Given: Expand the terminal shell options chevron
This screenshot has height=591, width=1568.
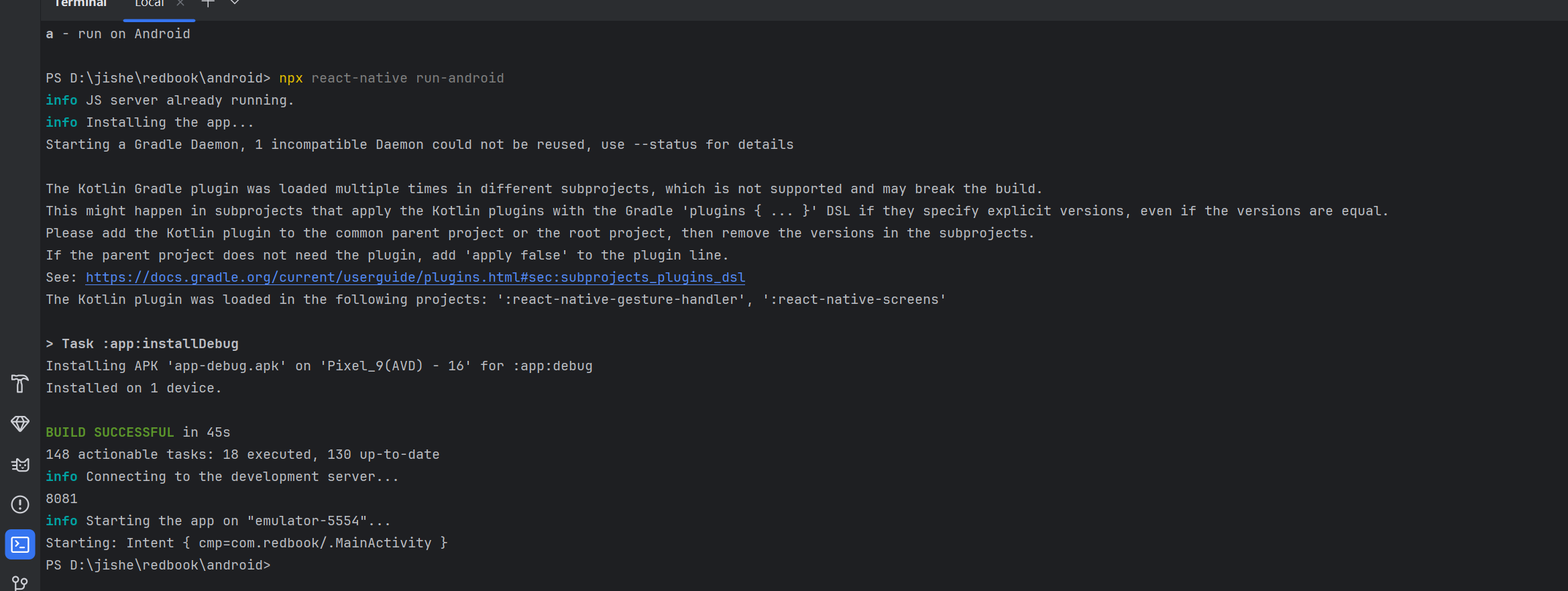Looking at the screenshot, I should (x=235, y=3).
